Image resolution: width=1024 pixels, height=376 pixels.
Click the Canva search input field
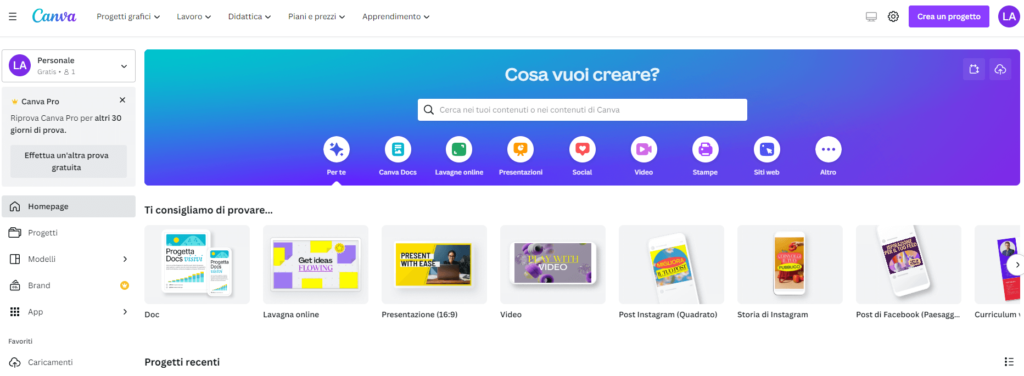click(x=583, y=110)
